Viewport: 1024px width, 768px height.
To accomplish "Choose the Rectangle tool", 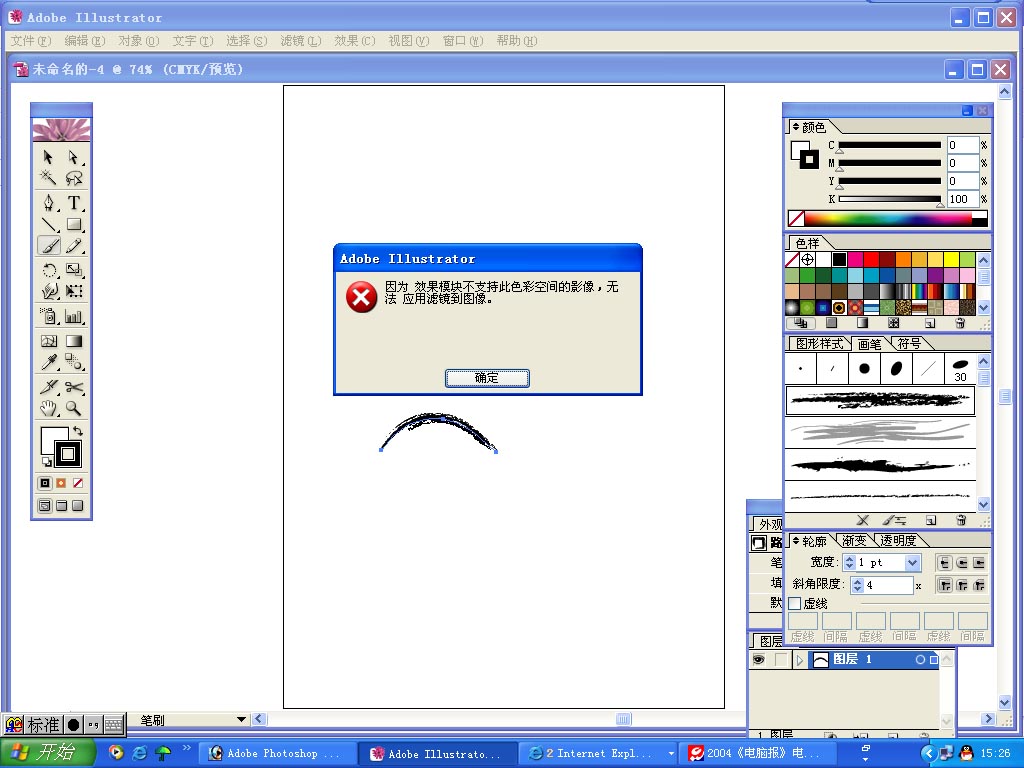I will (x=73, y=224).
